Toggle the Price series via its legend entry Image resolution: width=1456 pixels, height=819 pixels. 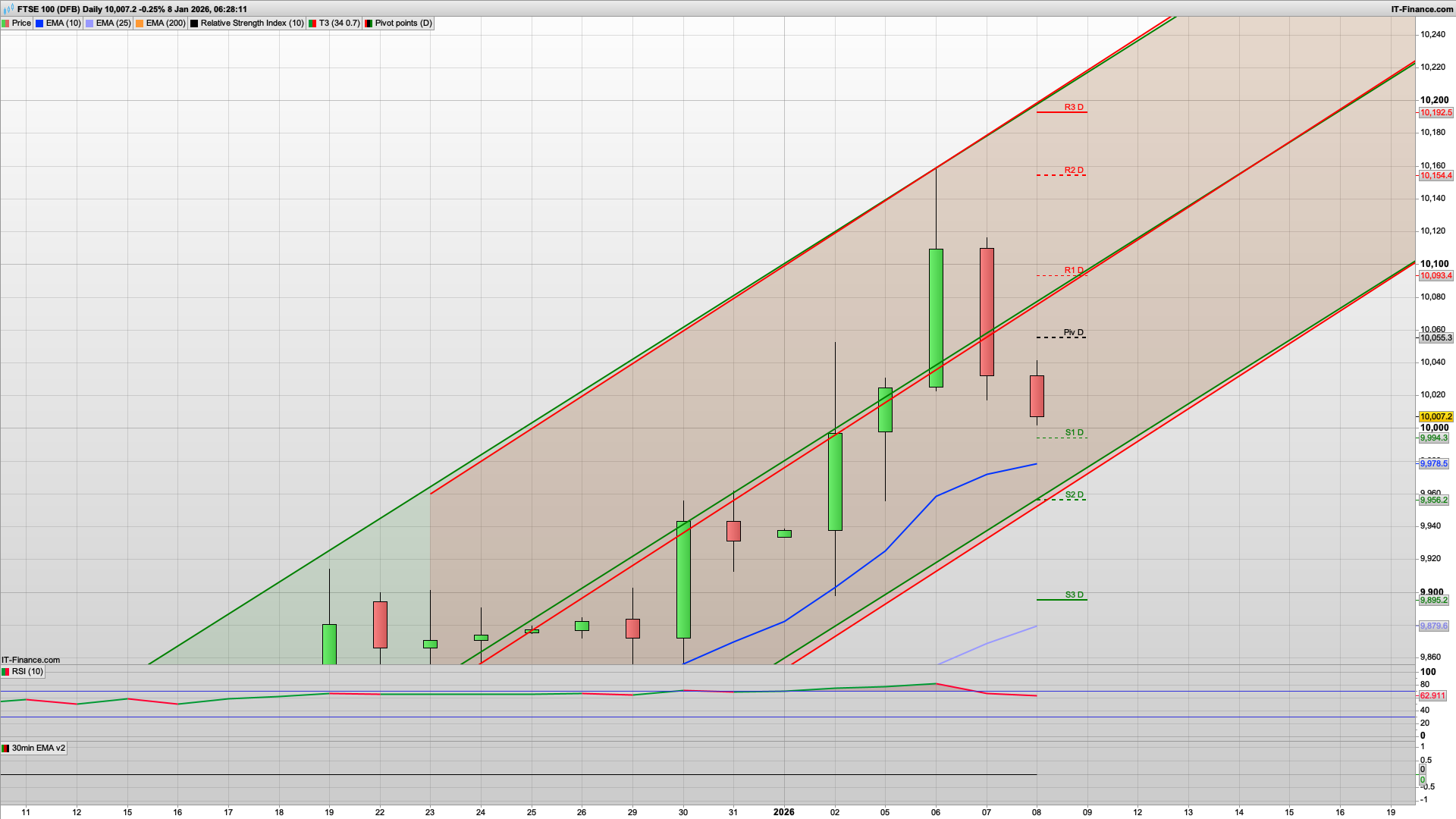click(x=21, y=23)
